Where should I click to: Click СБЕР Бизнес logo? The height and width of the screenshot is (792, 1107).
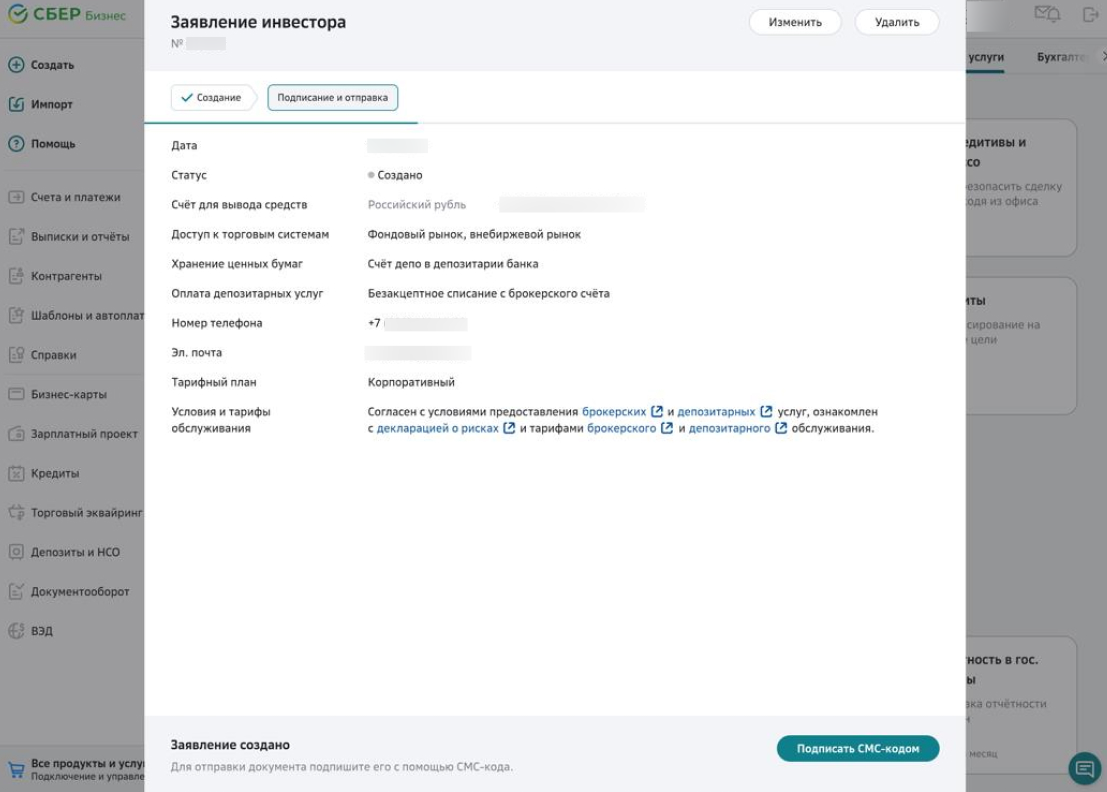point(67,16)
